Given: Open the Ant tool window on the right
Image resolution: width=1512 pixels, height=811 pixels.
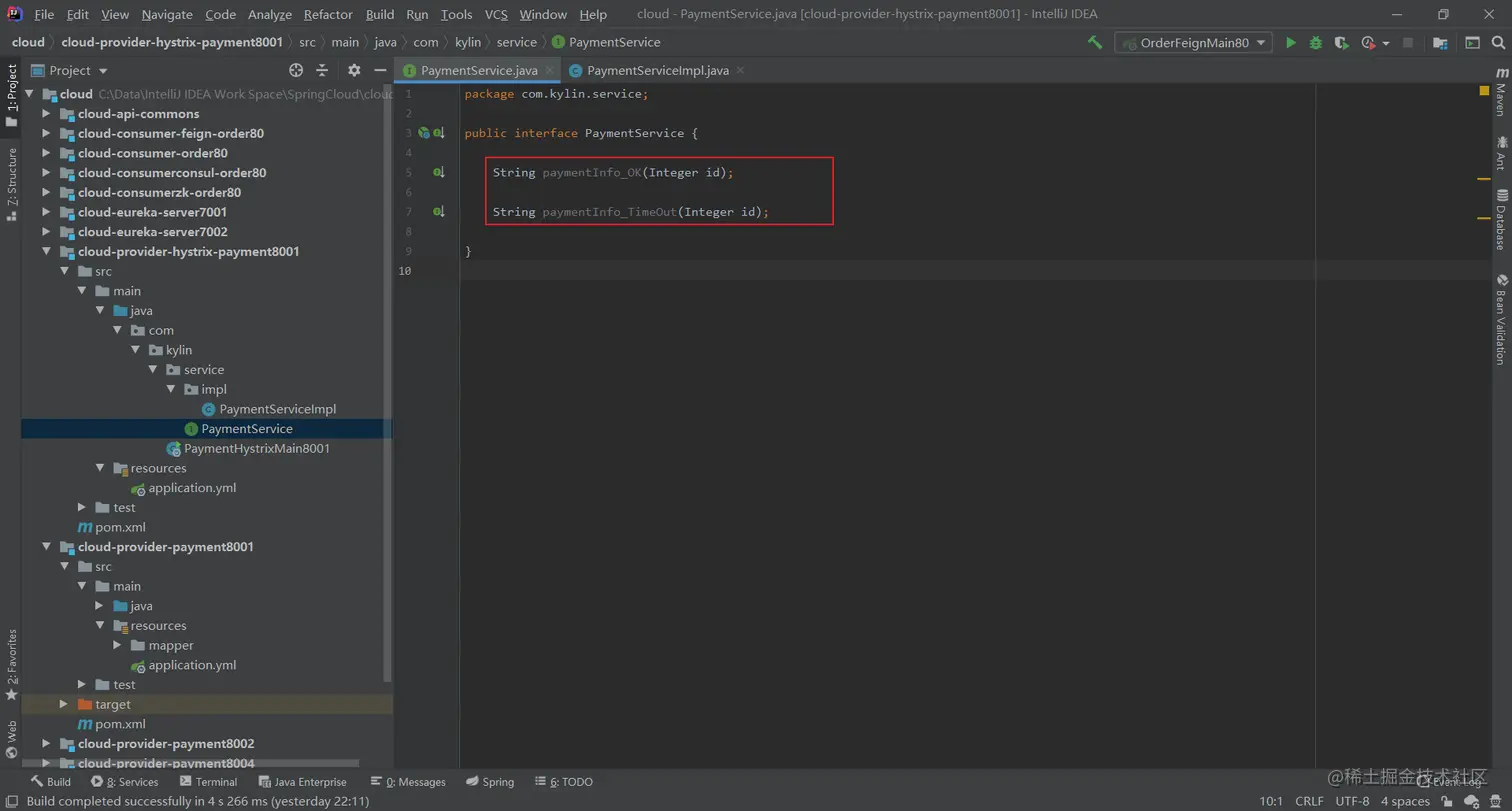Looking at the screenshot, I should pos(1501,153).
